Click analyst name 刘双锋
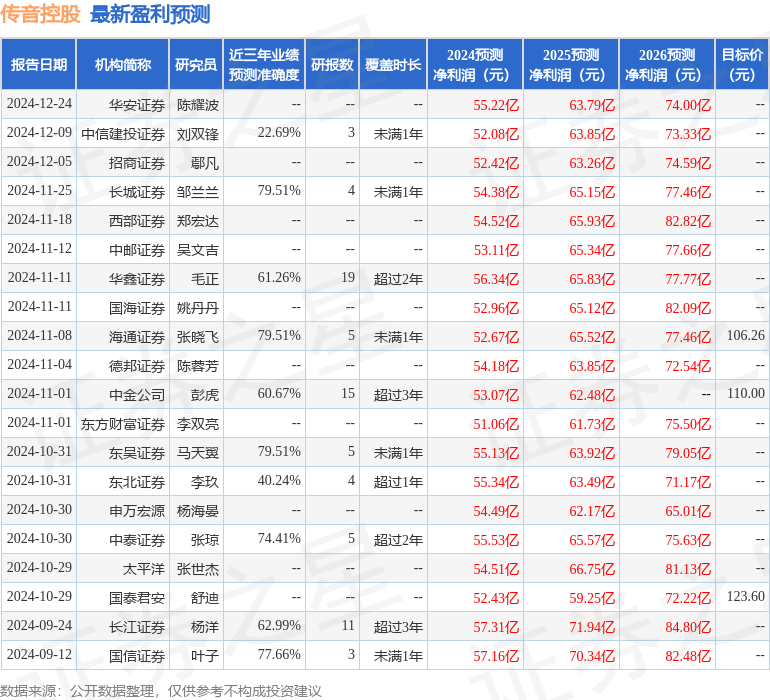Viewport: 770px width, 700px height. point(198,134)
